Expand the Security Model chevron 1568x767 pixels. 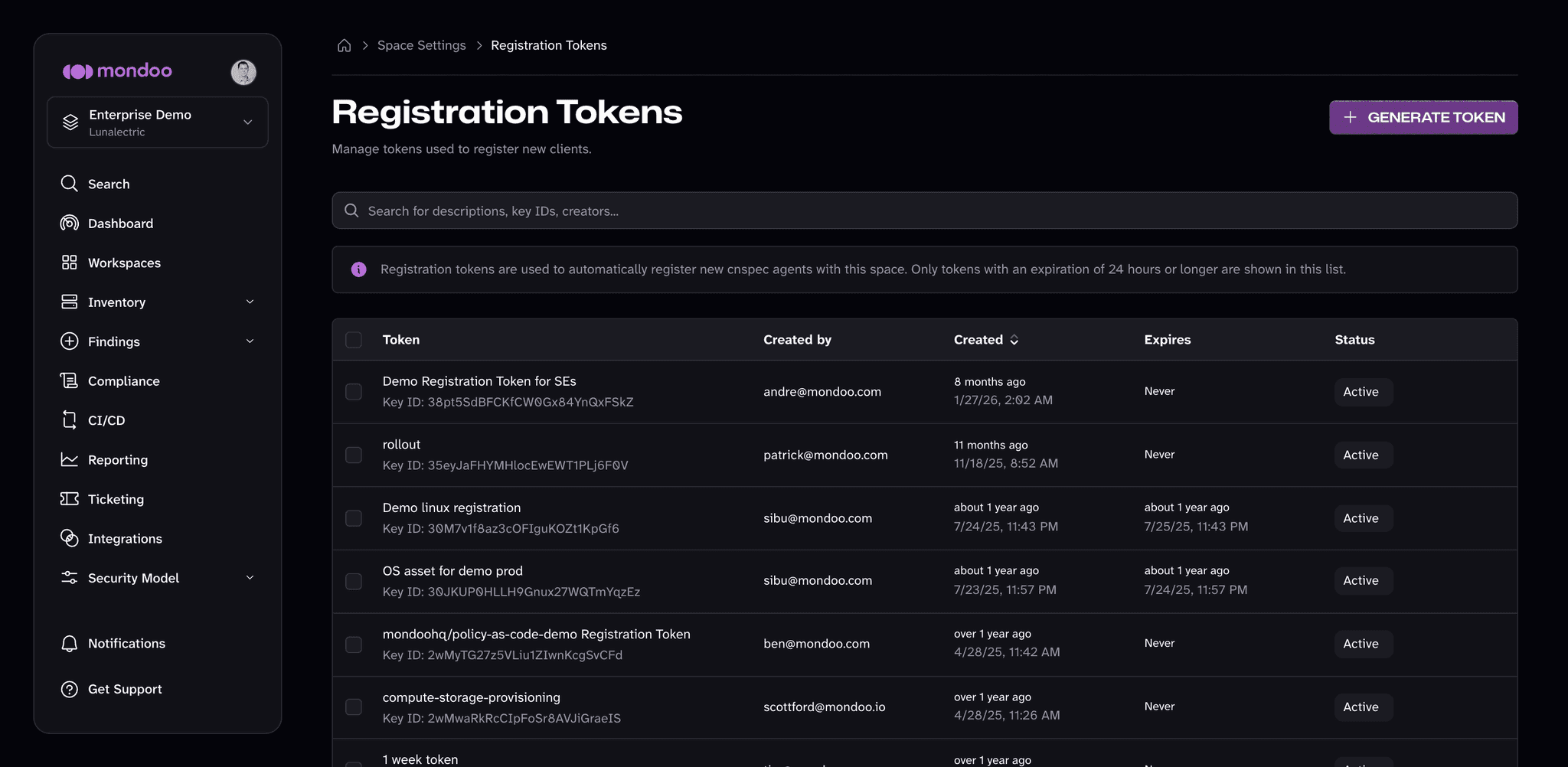click(x=250, y=578)
